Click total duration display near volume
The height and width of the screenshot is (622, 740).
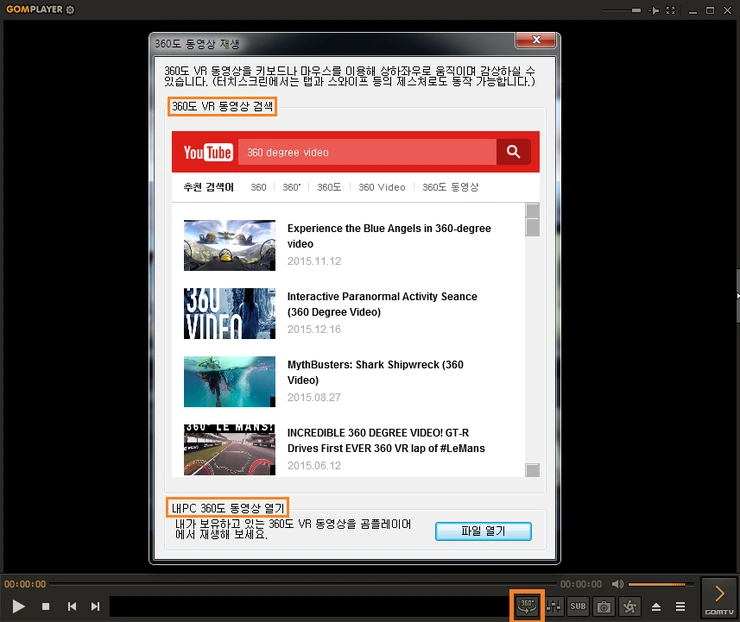581,584
